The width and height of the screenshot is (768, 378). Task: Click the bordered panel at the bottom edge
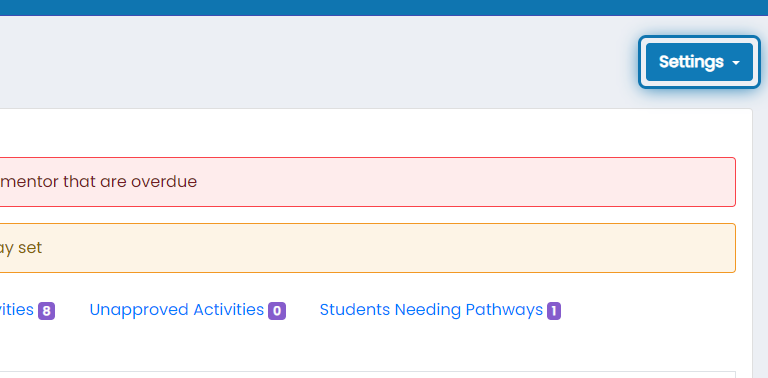coord(367,375)
